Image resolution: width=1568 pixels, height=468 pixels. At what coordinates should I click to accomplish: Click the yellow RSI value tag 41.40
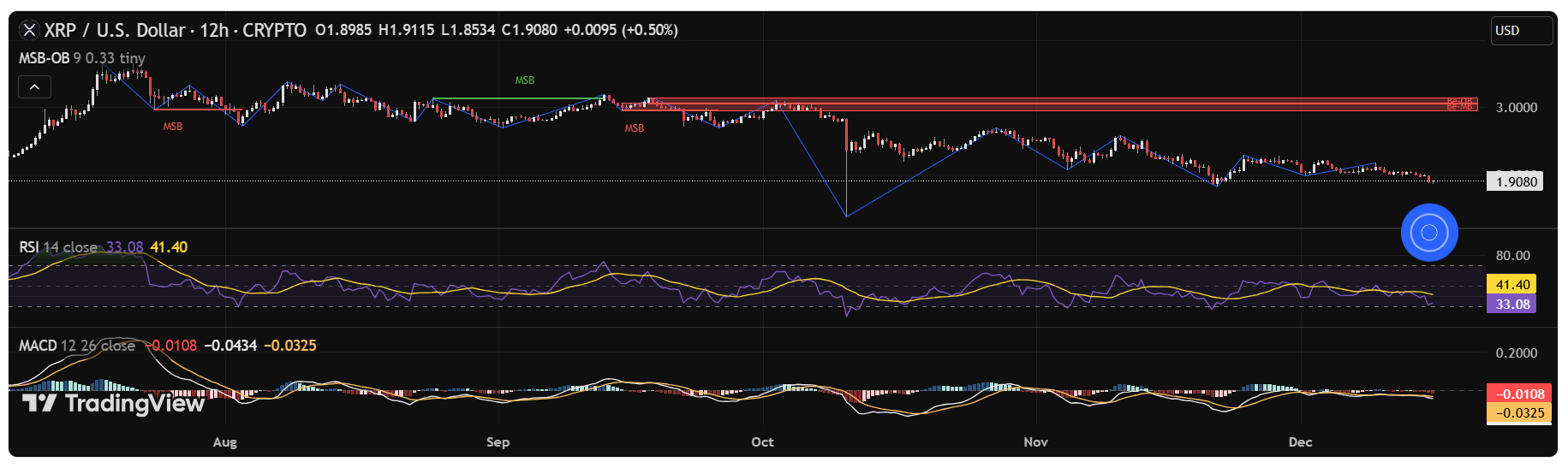(1511, 285)
